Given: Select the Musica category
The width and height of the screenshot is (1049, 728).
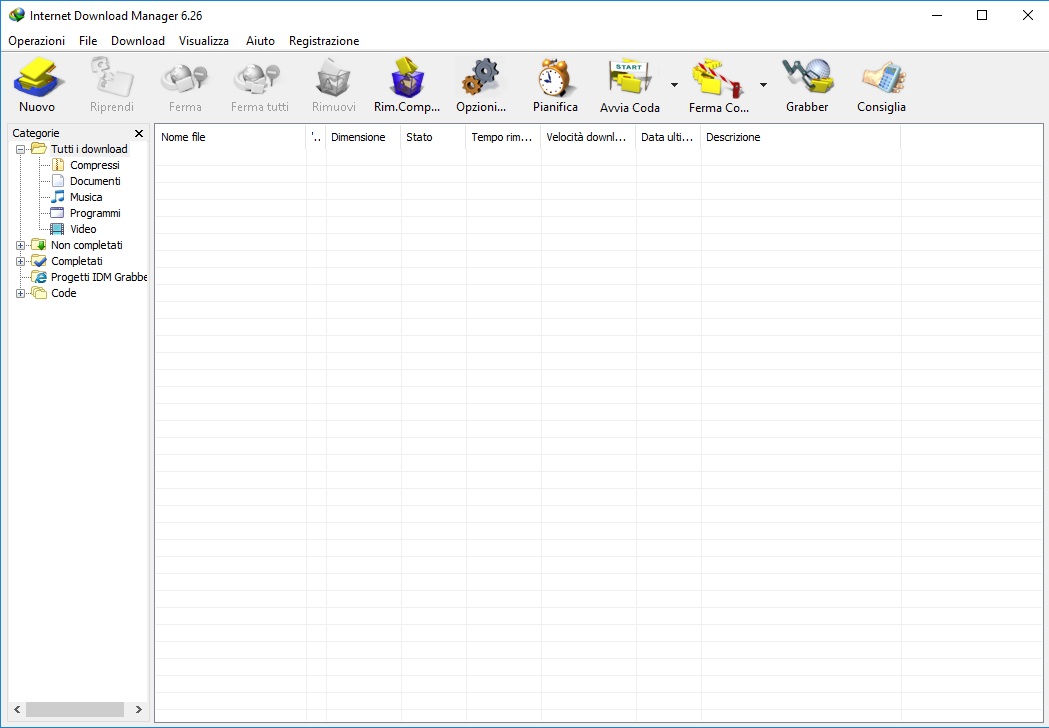Looking at the screenshot, I should click(86, 197).
